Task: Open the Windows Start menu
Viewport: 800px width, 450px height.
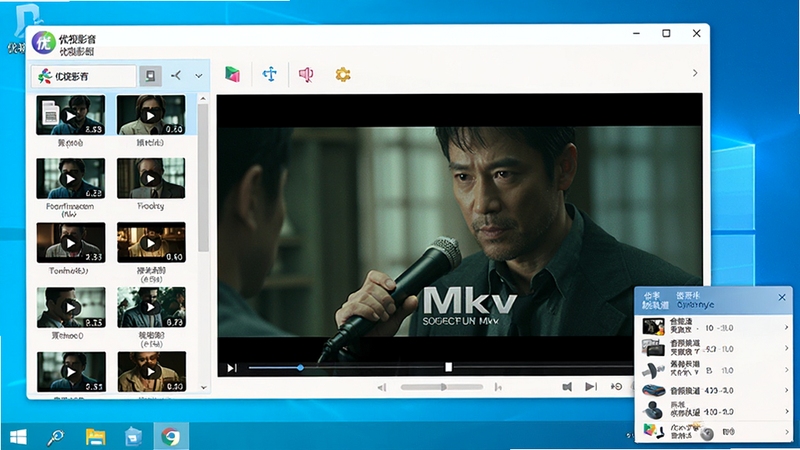Action: 18,437
